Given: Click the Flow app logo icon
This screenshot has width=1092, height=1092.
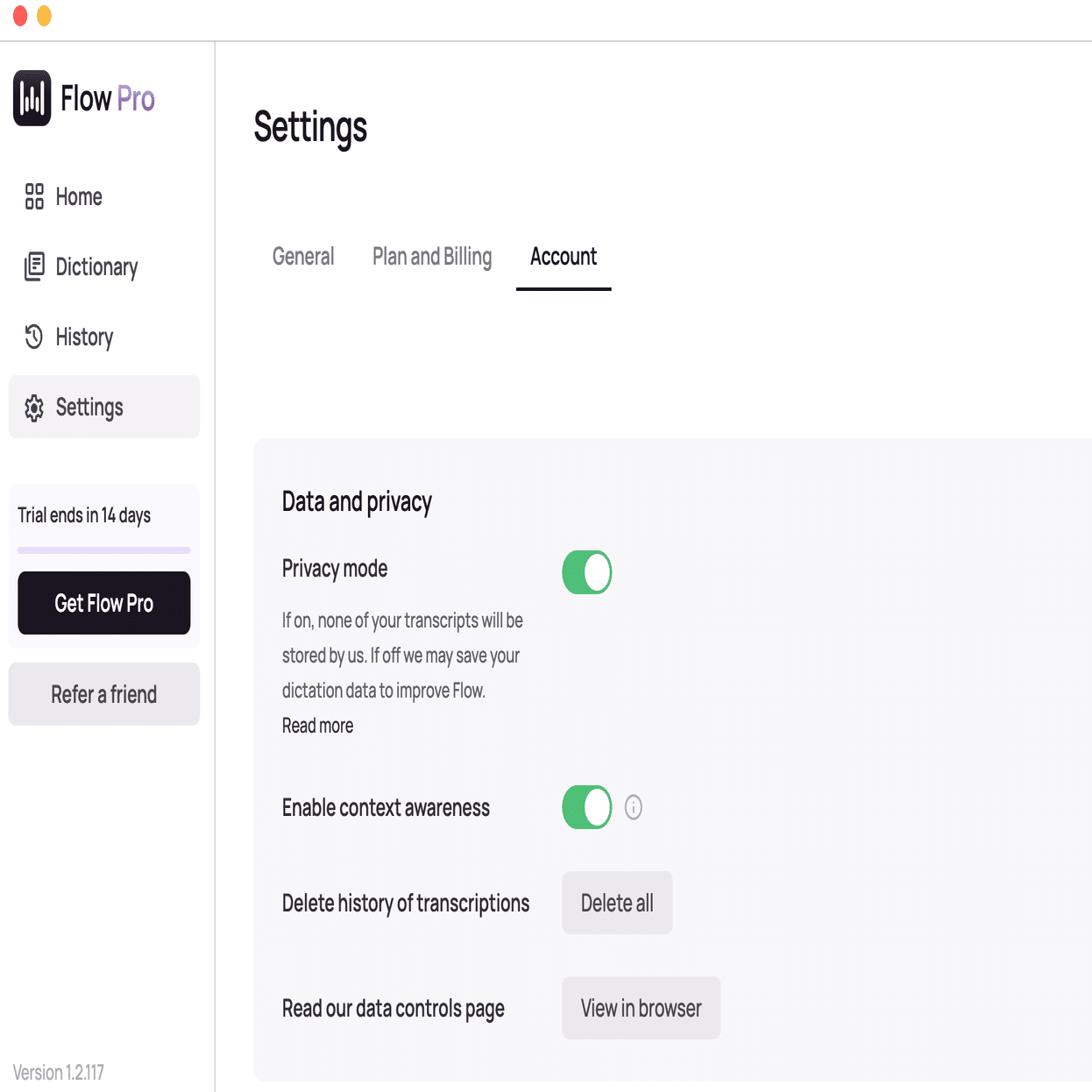Looking at the screenshot, I should 32,98.
